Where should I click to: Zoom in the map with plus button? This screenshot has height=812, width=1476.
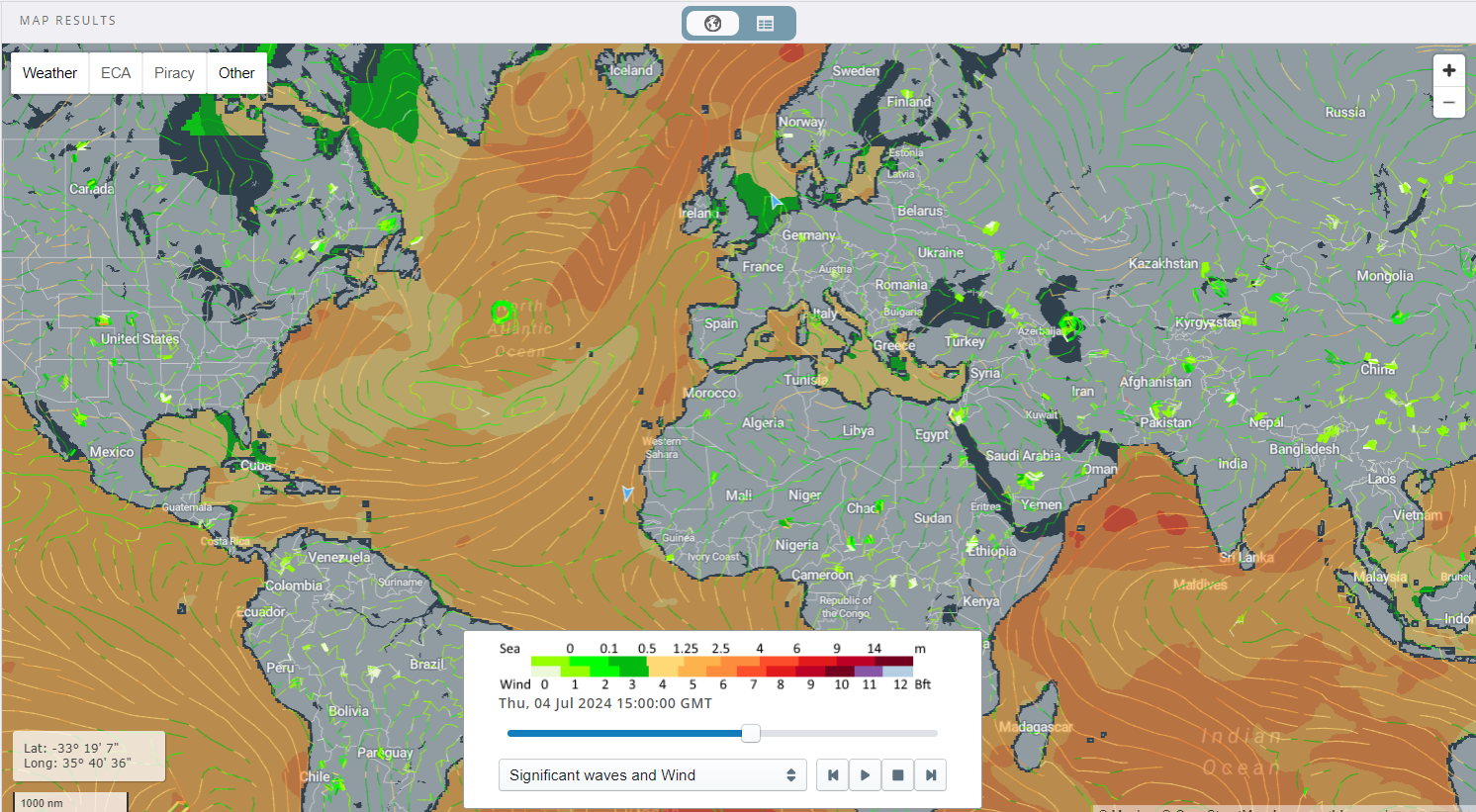click(x=1448, y=70)
